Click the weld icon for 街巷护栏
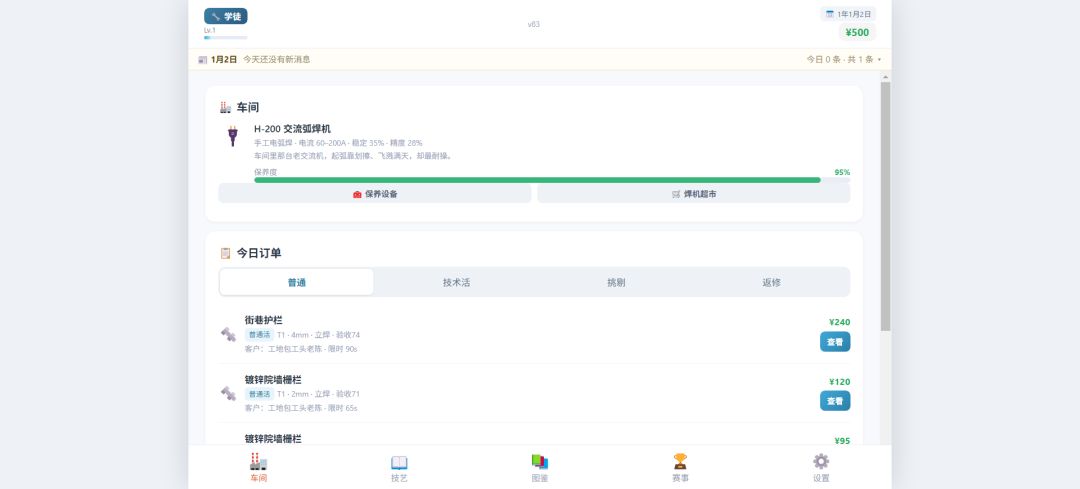Image resolution: width=1080 pixels, height=489 pixels. click(228, 334)
